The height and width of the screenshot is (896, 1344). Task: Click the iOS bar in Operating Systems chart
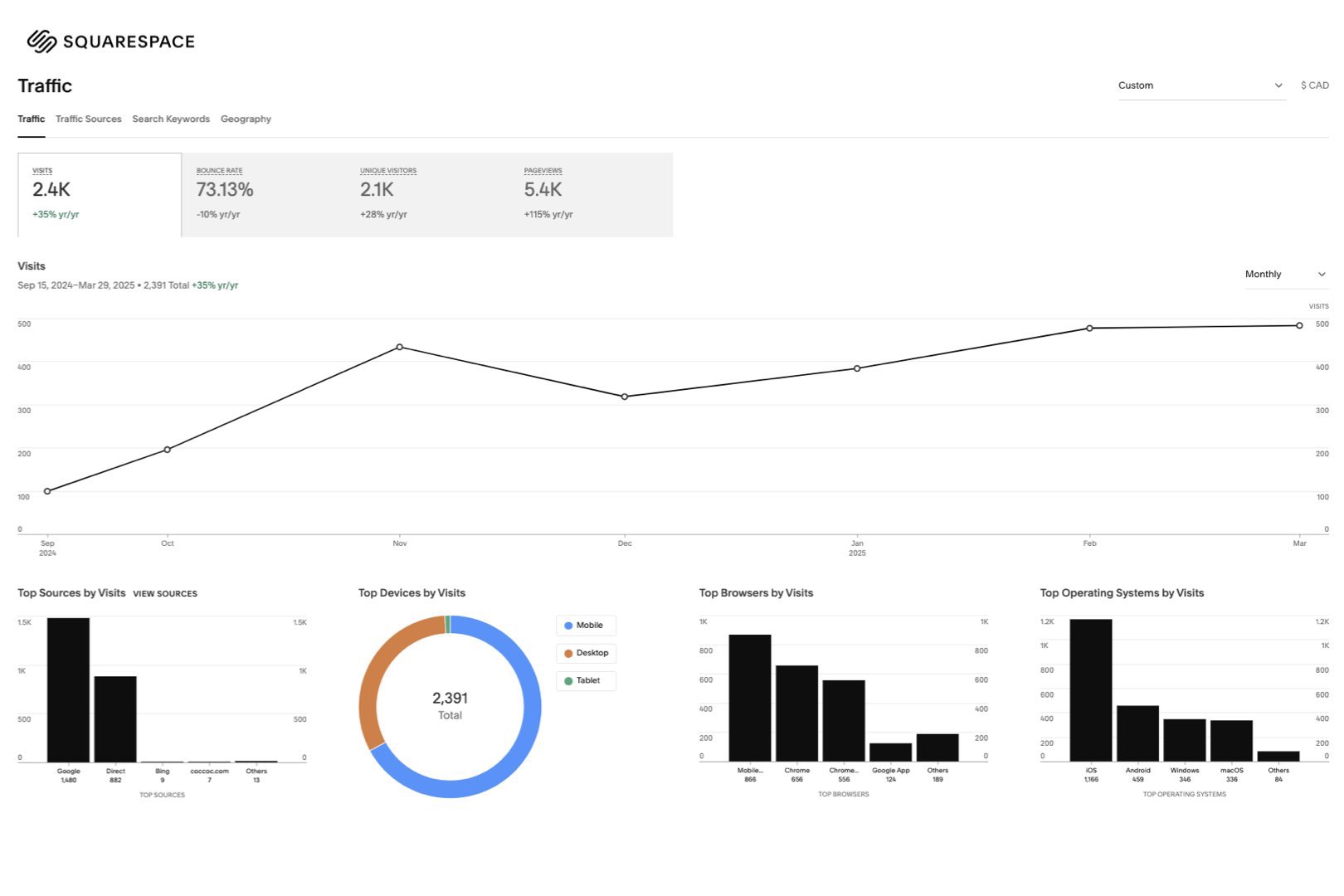1091,689
